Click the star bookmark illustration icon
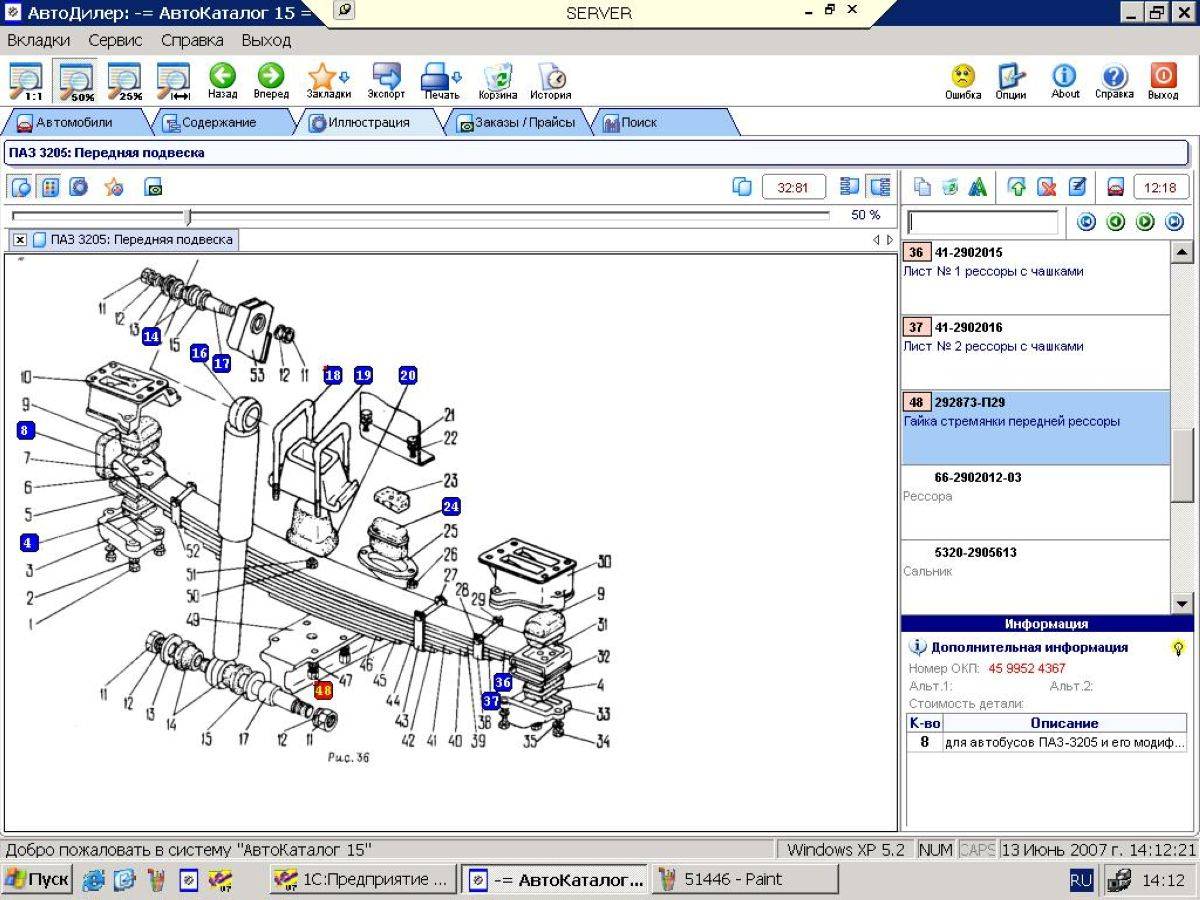 114,187
